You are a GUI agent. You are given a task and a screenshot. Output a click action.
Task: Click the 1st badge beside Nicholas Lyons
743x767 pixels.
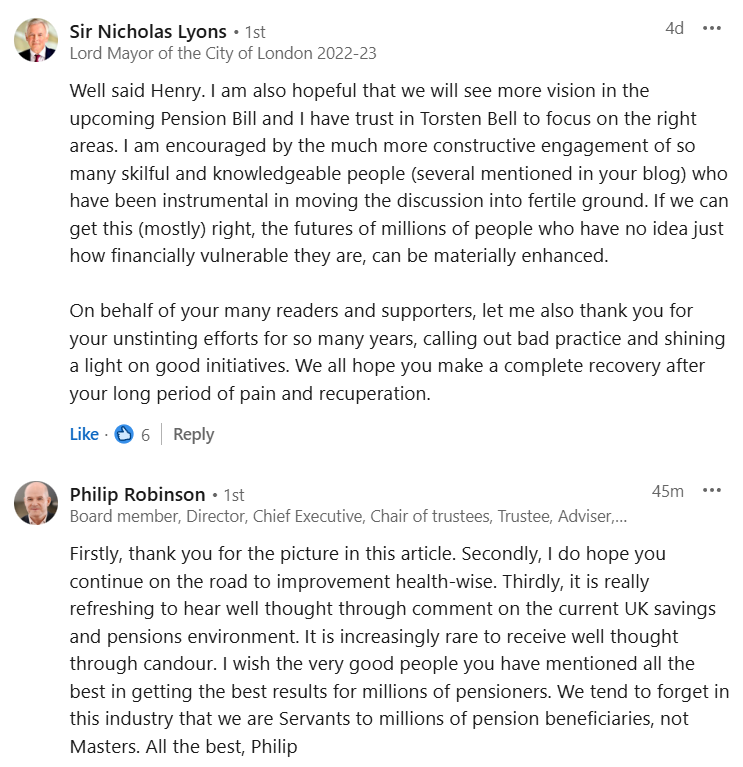[x=254, y=32]
